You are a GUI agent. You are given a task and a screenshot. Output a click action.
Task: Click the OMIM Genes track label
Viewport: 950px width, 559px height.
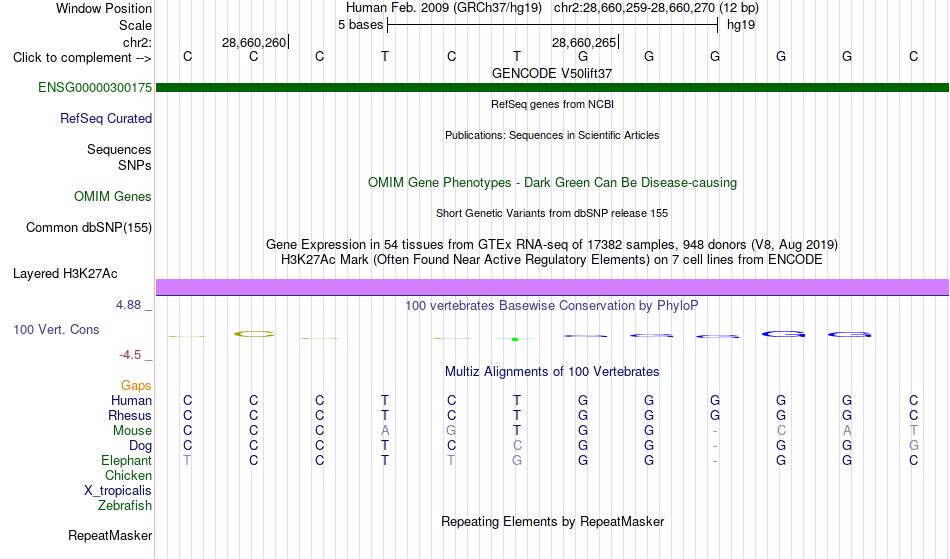[112, 196]
